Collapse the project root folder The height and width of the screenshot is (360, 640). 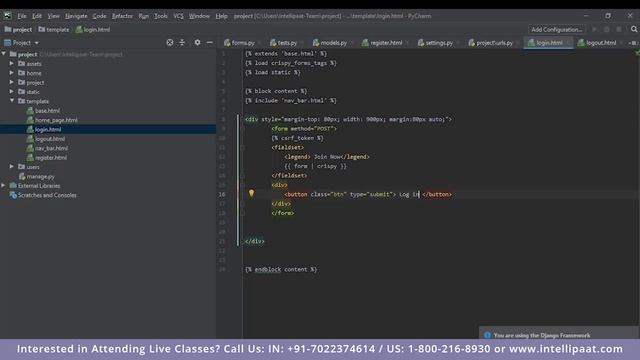click(4, 54)
